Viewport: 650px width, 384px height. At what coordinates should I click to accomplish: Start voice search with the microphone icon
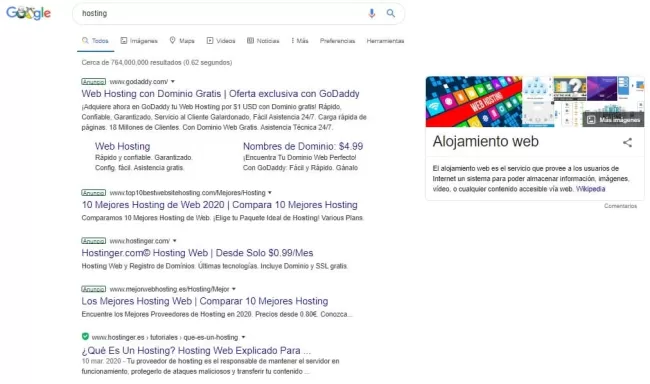tap(372, 13)
